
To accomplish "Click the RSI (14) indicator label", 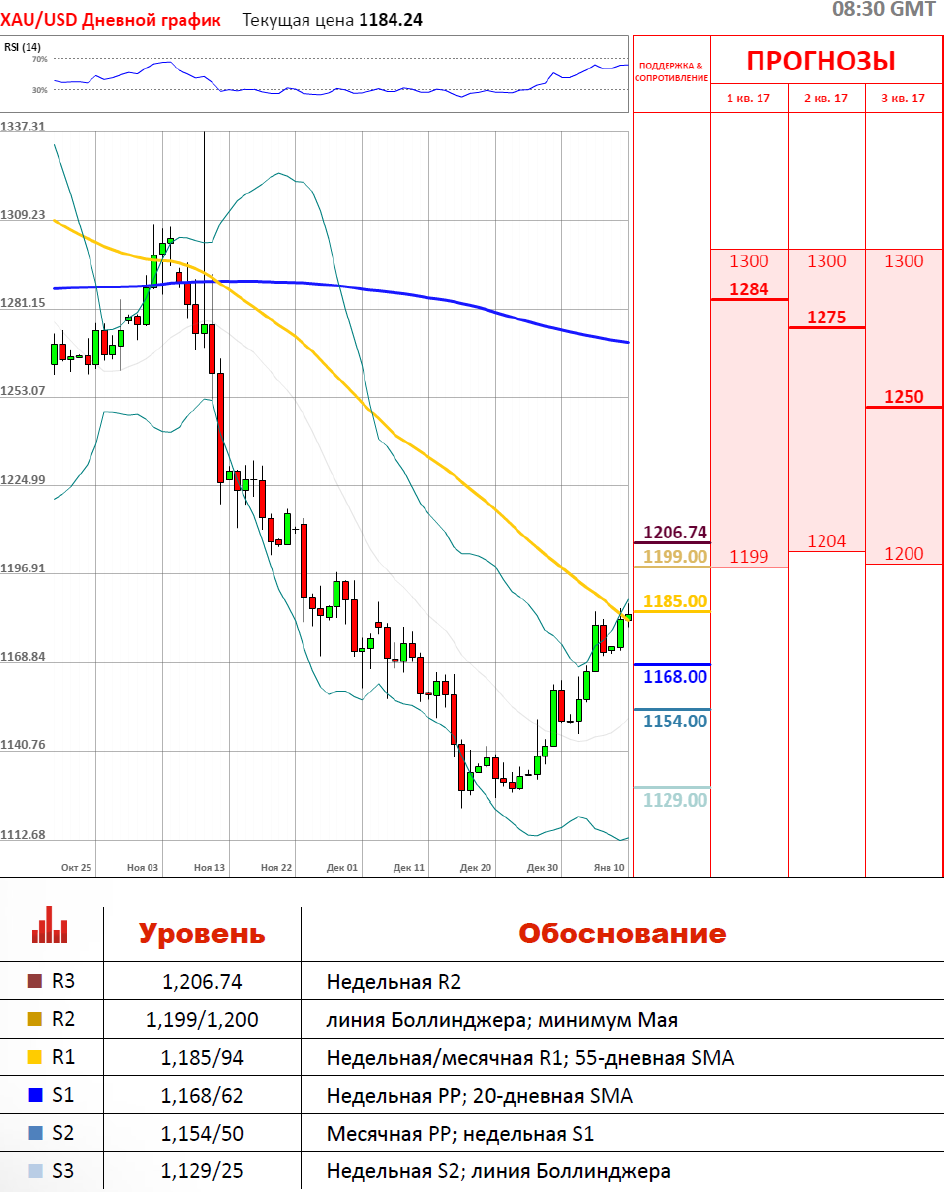I will coord(22,47).
